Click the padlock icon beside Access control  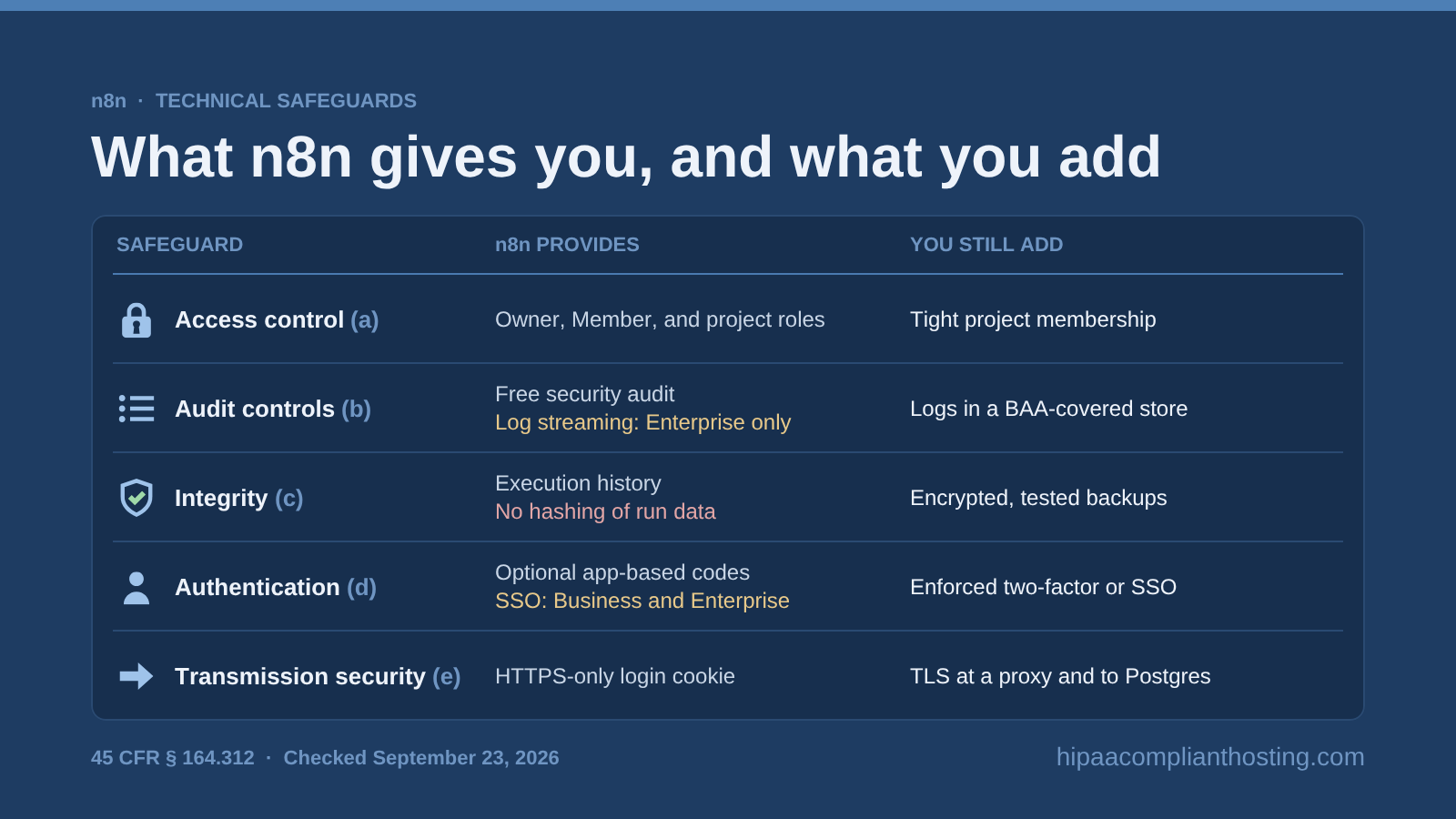pos(136,320)
